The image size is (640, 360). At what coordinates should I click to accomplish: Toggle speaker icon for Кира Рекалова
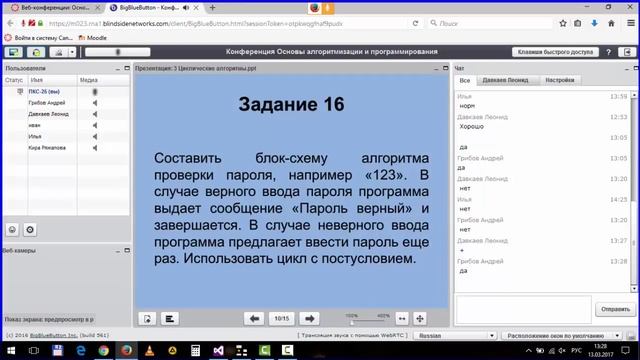tap(95, 148)
